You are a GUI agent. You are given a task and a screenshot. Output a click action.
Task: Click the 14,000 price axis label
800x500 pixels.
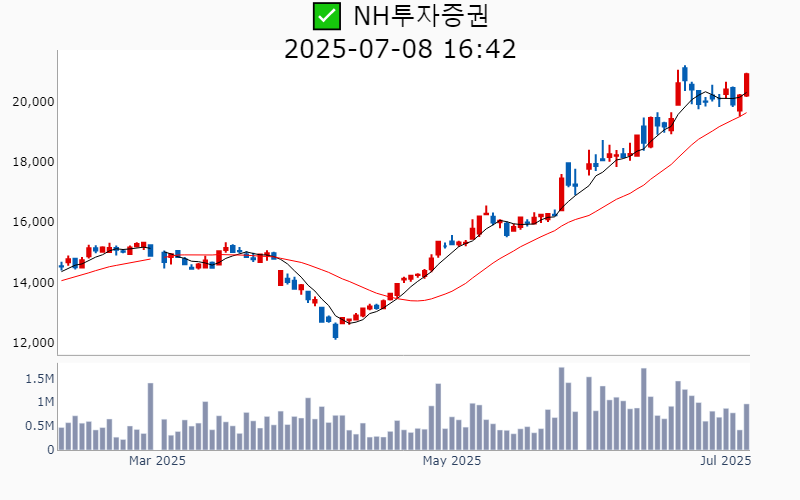point(33,283)
